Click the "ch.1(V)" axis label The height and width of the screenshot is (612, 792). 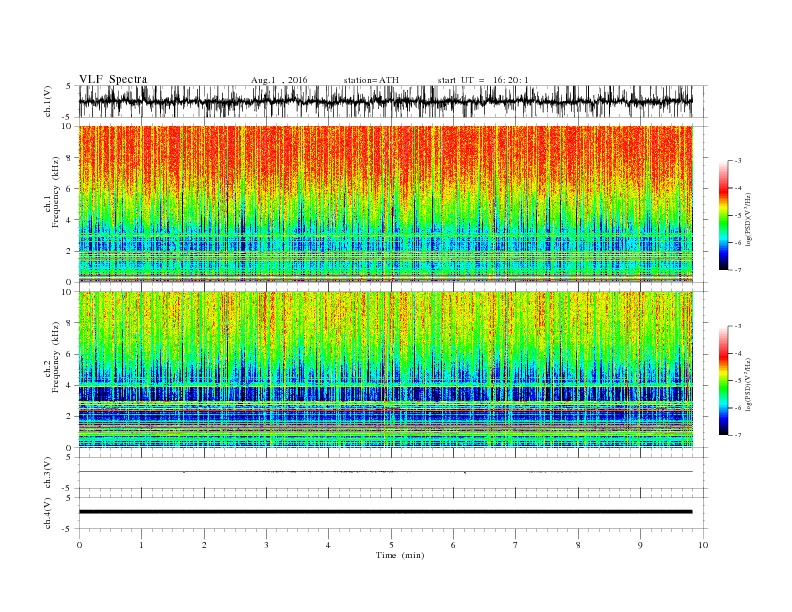point(48,101)
